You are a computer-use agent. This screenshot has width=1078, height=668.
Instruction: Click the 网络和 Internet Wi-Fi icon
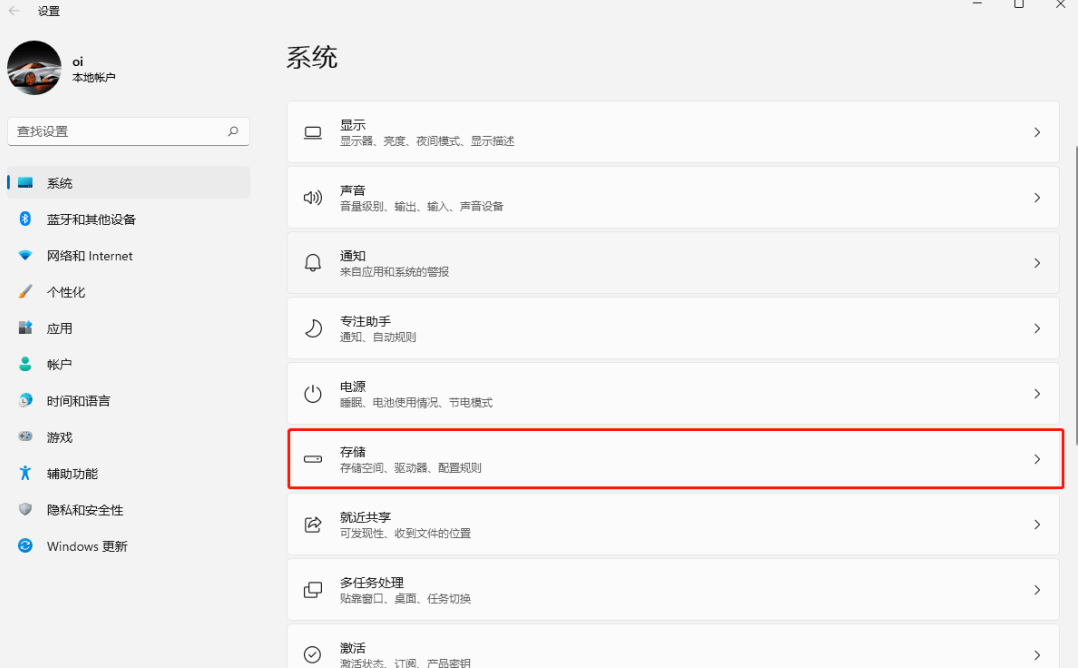26,256
